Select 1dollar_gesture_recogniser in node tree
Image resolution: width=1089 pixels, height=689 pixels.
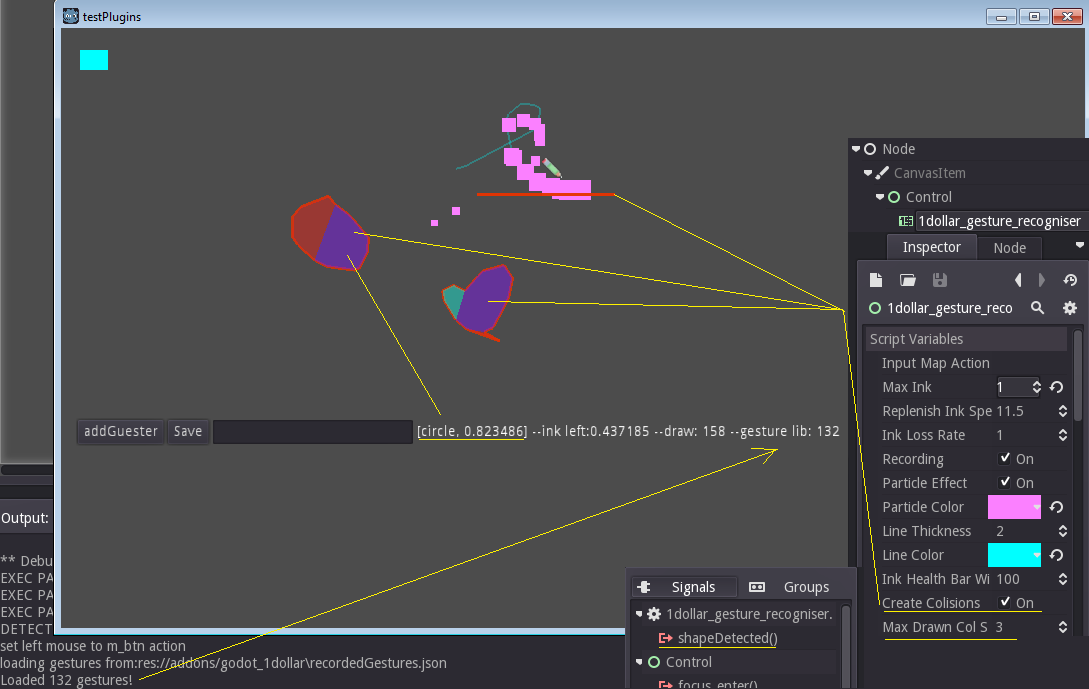999,221
